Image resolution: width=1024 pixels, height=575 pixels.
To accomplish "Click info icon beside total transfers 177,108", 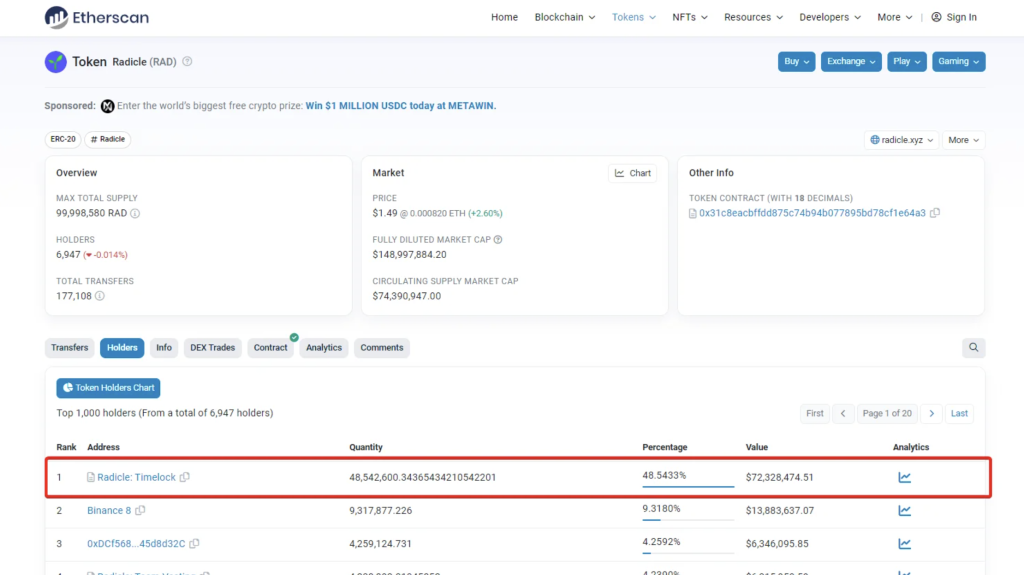I will [100, 296].
